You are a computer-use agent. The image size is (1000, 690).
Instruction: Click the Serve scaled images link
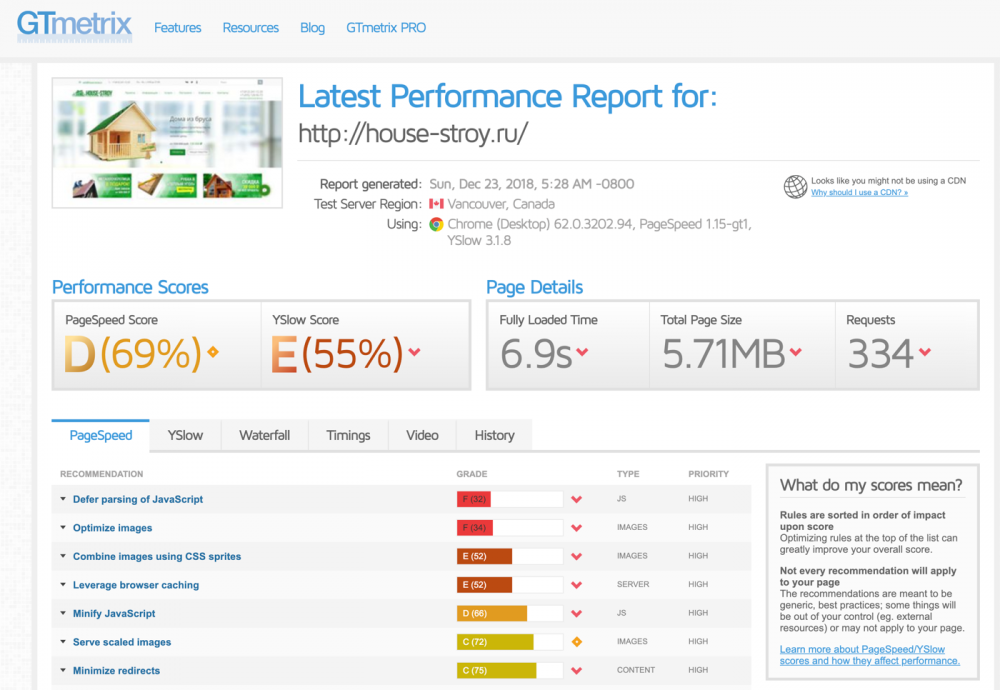coord(122,642)
